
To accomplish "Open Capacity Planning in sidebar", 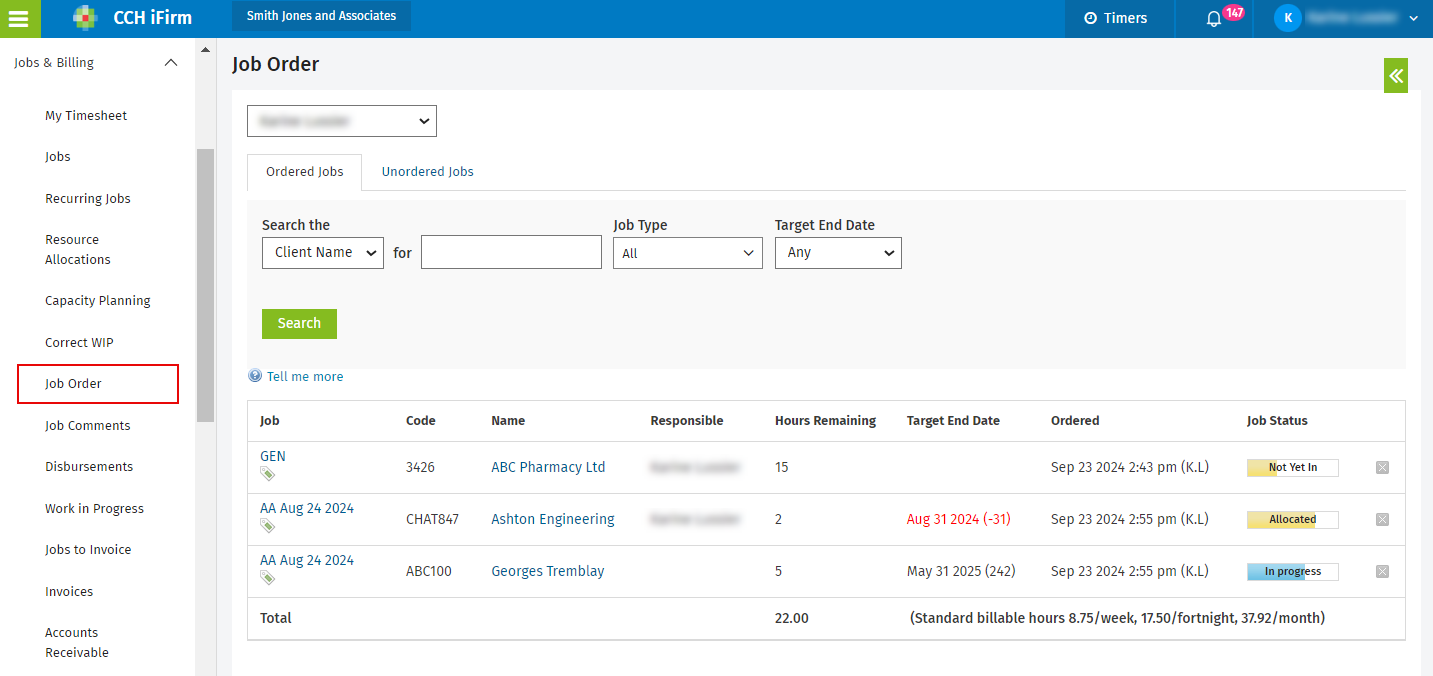I will coord(98,301).
